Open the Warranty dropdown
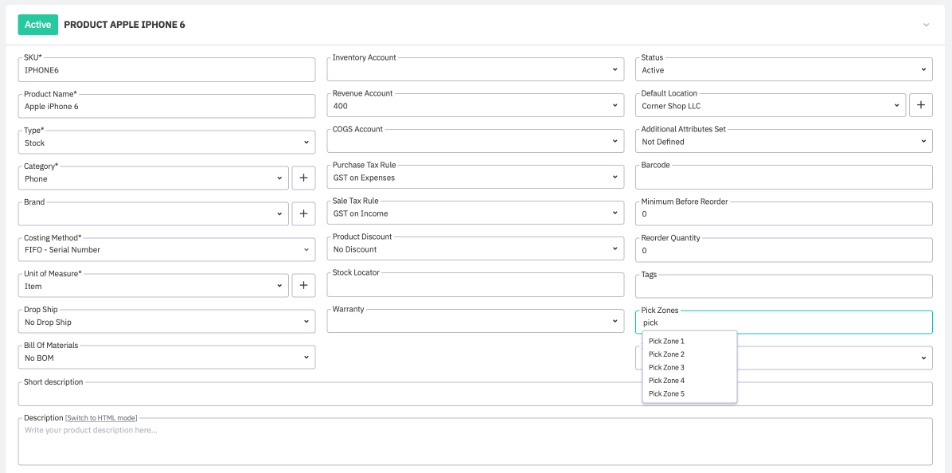 (x=475, y=322)
